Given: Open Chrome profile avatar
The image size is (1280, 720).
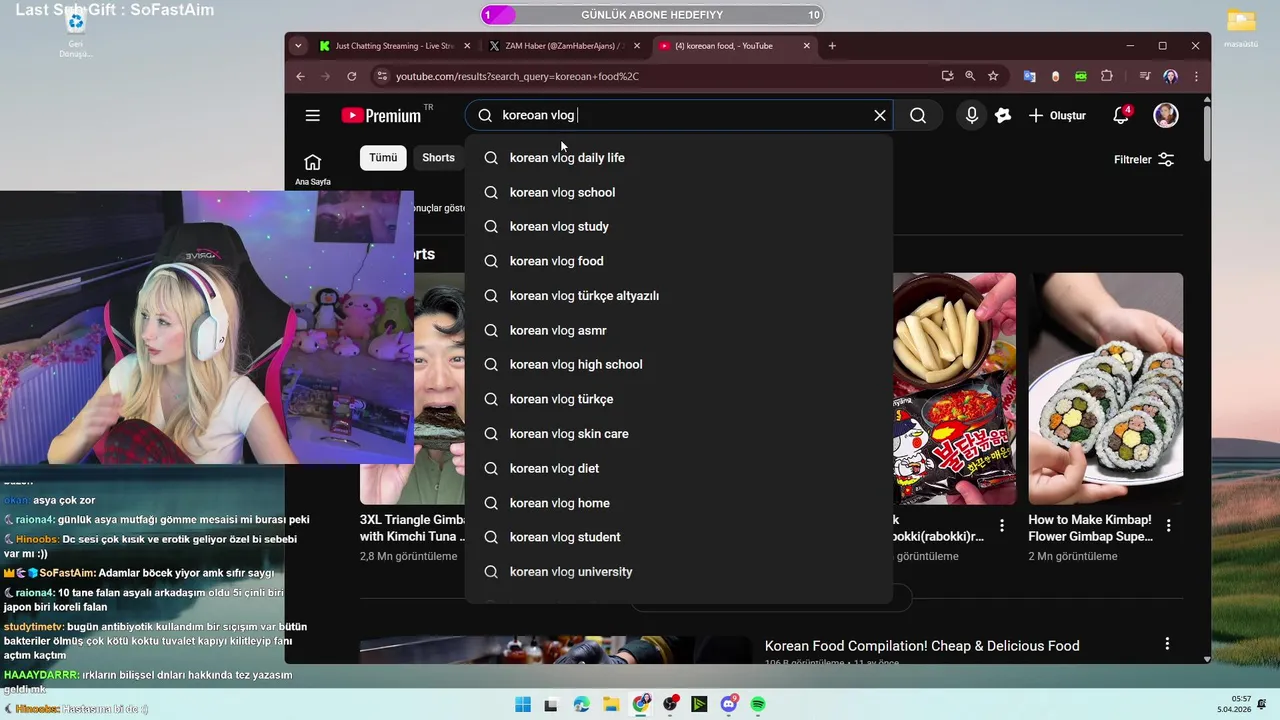Looking at the screenshot, I should coord(1171,76).
